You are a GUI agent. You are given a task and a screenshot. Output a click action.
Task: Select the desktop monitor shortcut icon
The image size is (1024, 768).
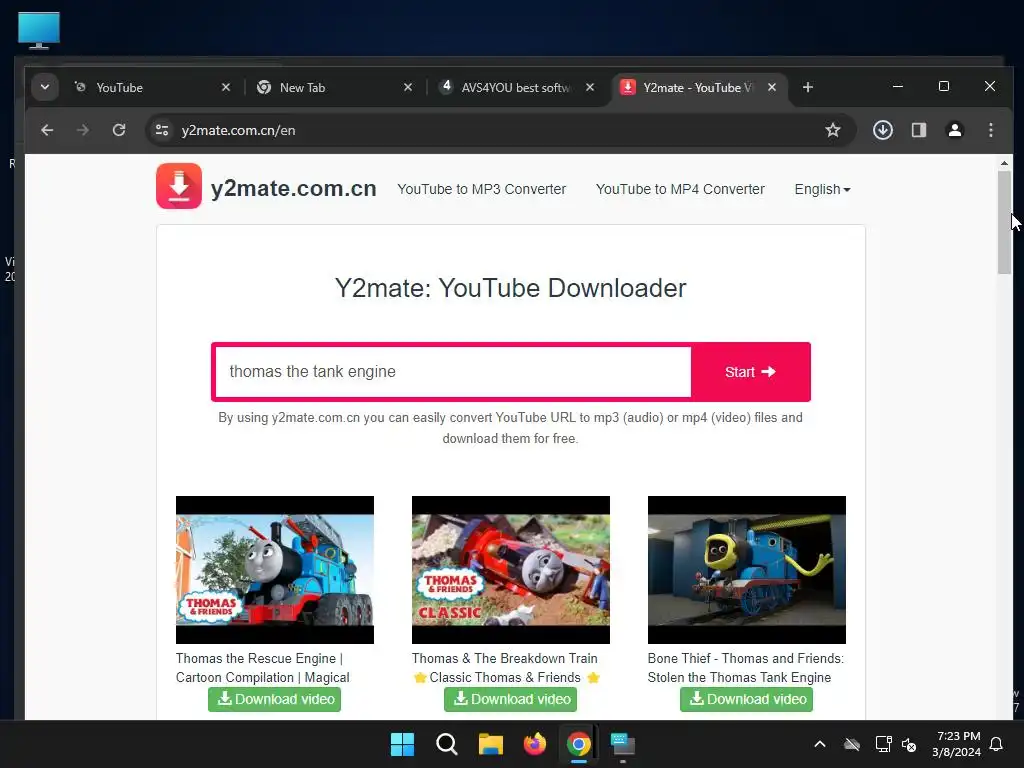[39, 30]
